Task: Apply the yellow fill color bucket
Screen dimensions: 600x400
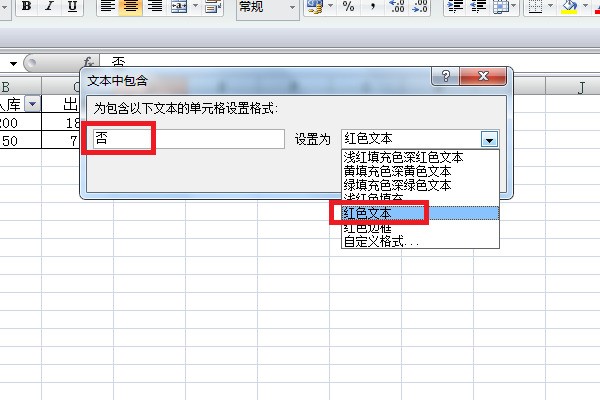Action: point(569,6)
